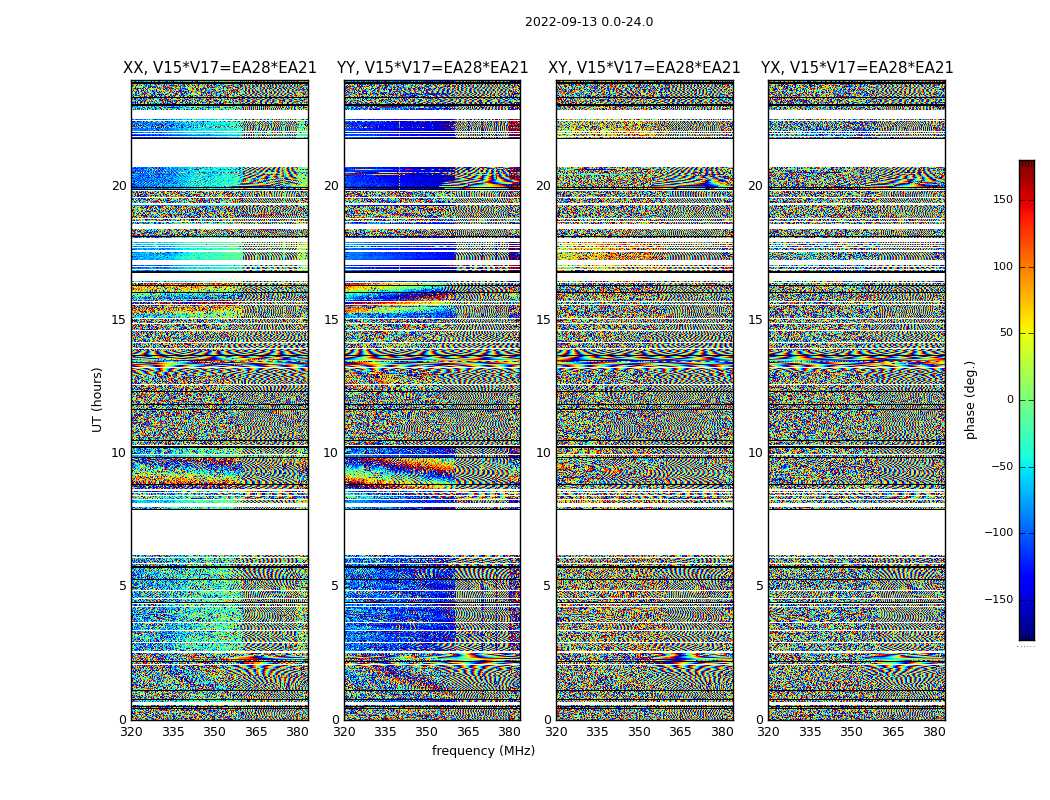Click the 380 tick under the YX plot
Viewport: 1050px width, 800px height.
point(934,732)
